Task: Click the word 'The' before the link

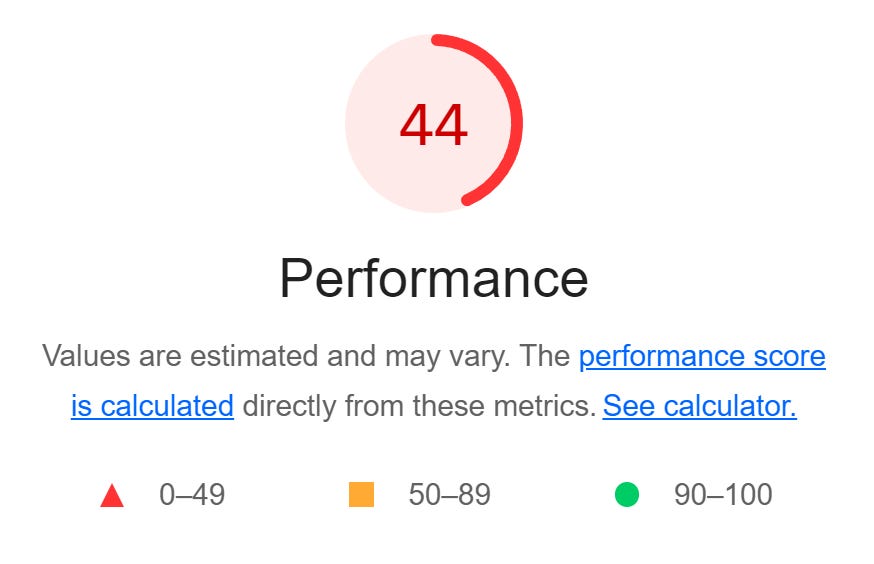Action: pos(545,356)
